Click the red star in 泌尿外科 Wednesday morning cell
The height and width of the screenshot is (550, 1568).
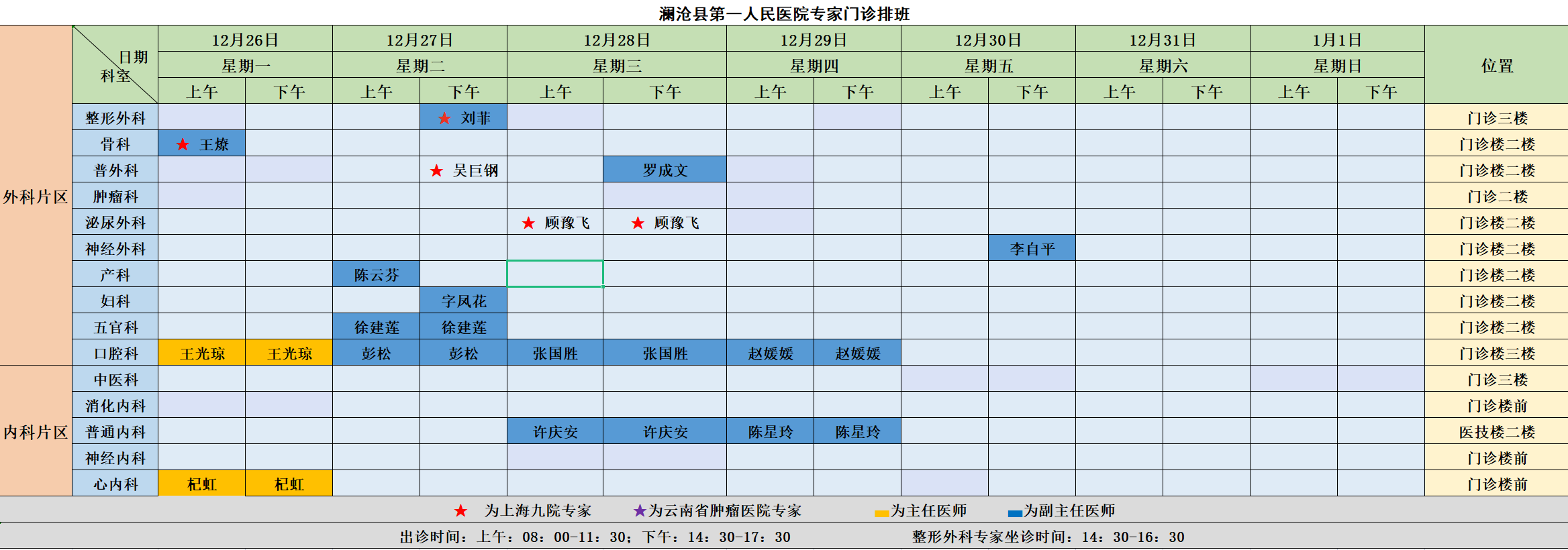click(529, 223)
